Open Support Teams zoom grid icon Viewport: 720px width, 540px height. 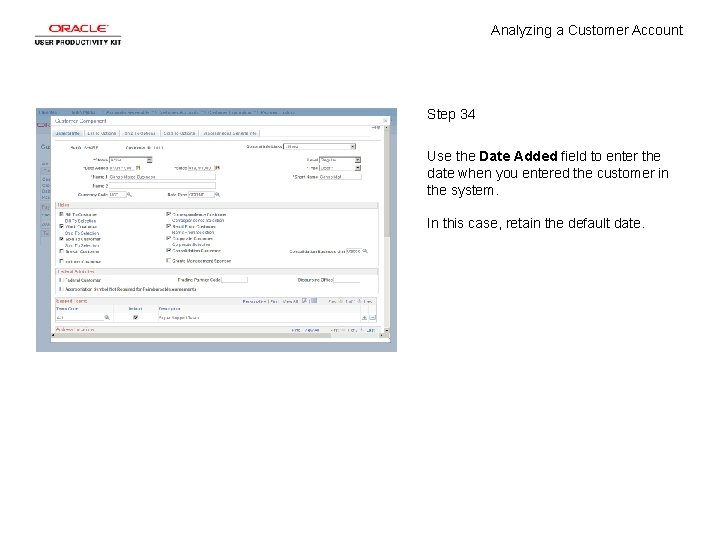click(304, 301)
